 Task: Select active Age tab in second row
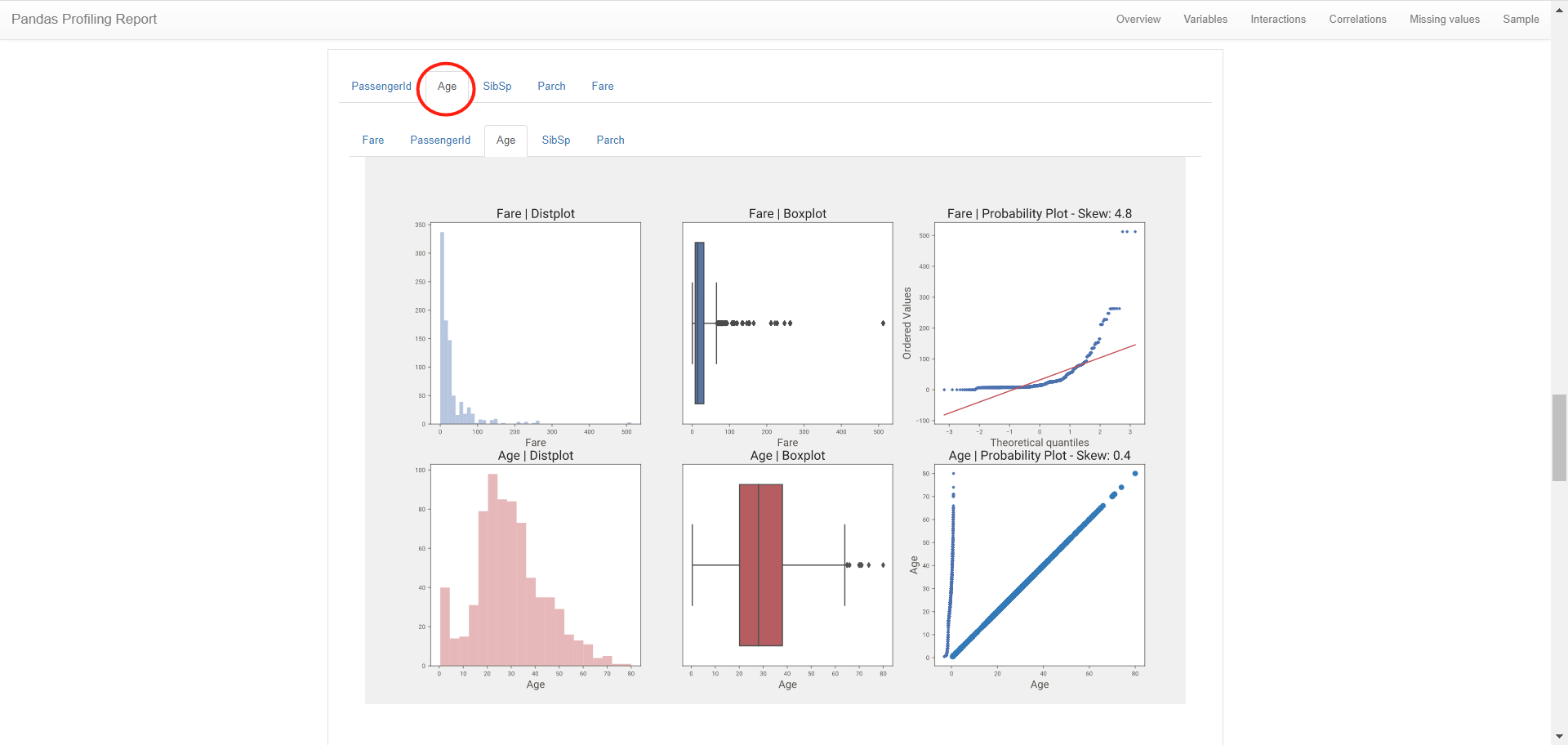(x=506, y=140)
